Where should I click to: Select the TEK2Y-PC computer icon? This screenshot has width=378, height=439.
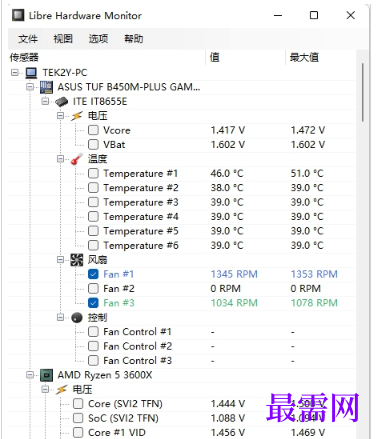31,73
